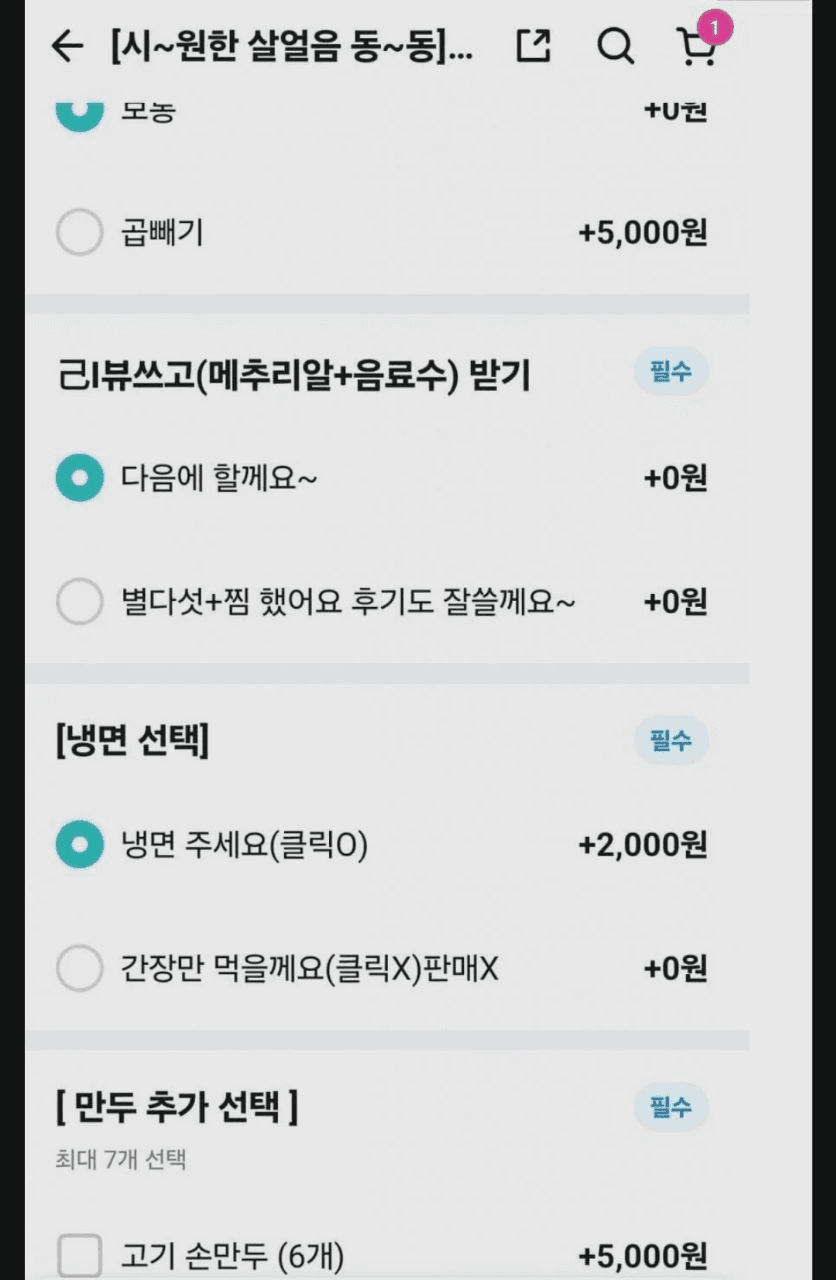This screenshot has height=1280, width=836.
Task: Tap the +2,000원 price for 냉면
Action: [643, 846]
